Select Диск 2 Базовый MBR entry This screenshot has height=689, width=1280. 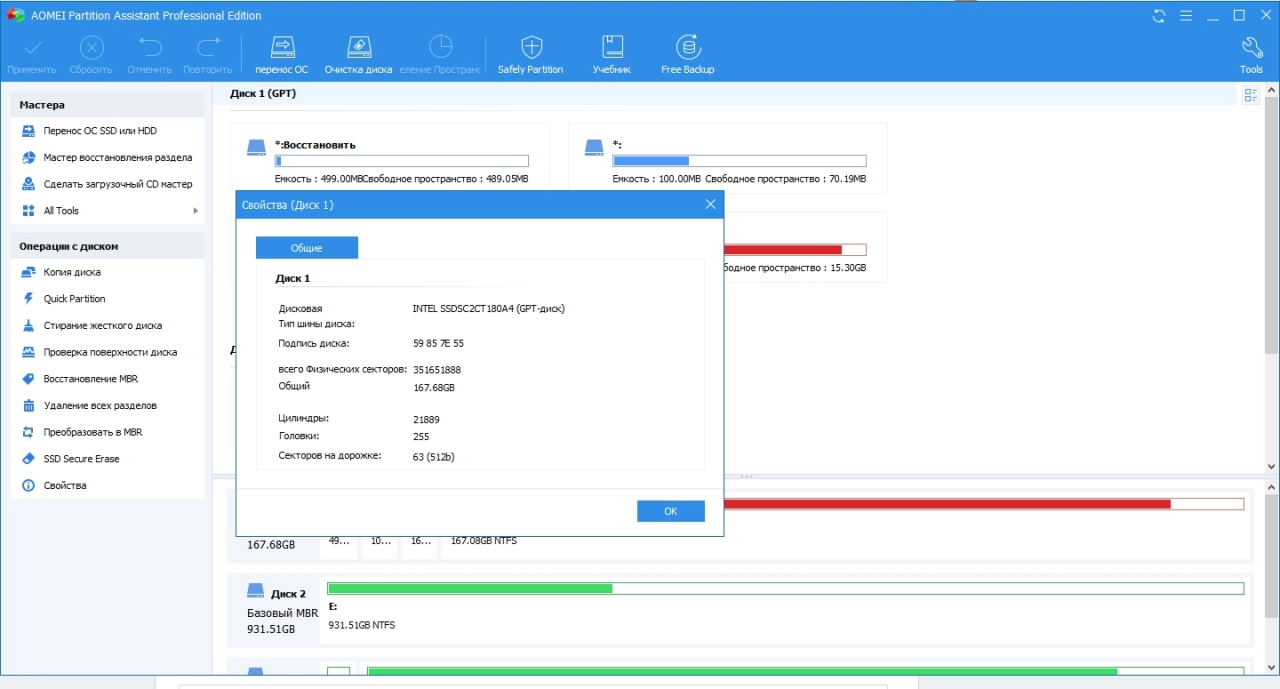click(x=272, y=611)
